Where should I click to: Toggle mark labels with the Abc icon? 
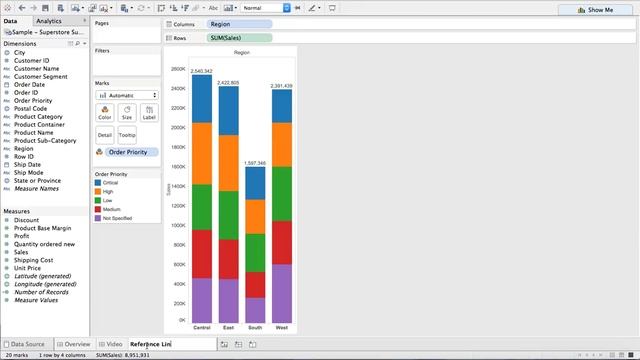(213, 8)
